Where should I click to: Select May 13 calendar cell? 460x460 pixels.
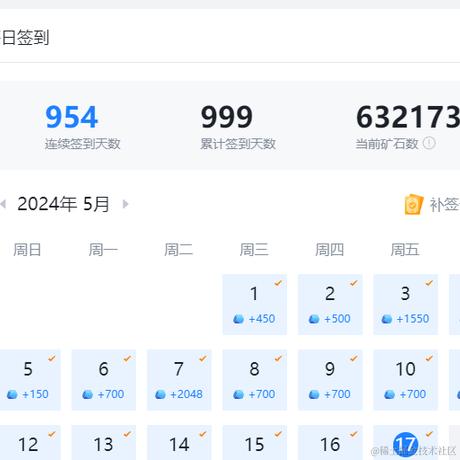(x=104, y=443)
